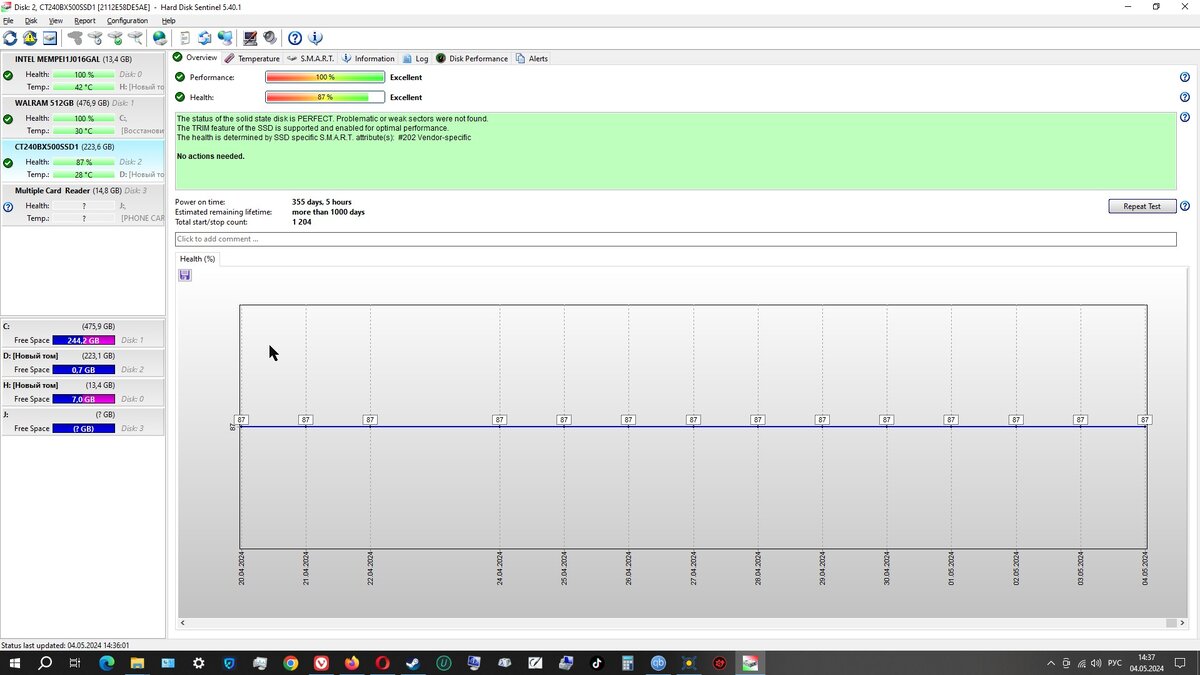Click the third toolbar icon with envelope picture
1200x675 pixels.
[50, 38]
